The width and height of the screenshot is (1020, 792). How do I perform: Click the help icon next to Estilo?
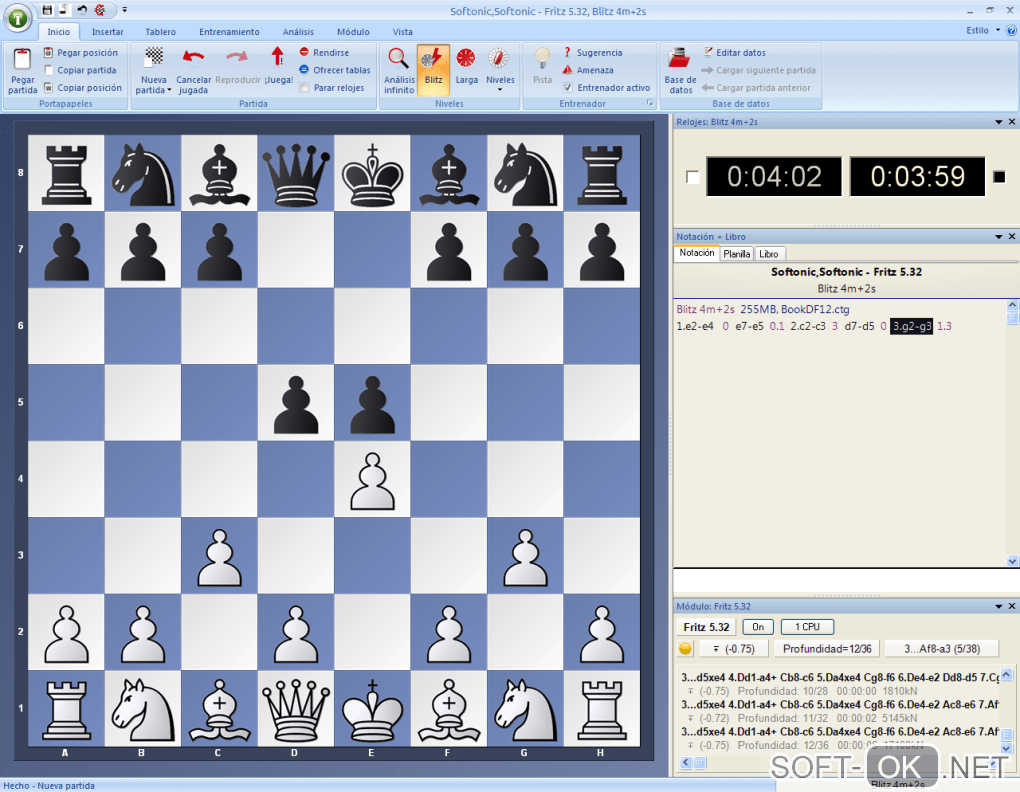pos(1012,31)
